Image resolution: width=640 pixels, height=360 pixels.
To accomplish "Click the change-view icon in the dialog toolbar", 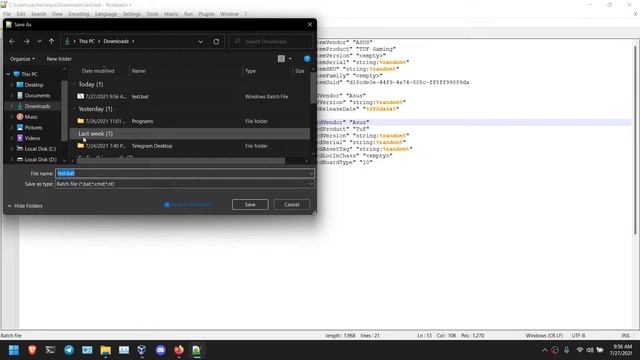I will [x=281, y=59].
